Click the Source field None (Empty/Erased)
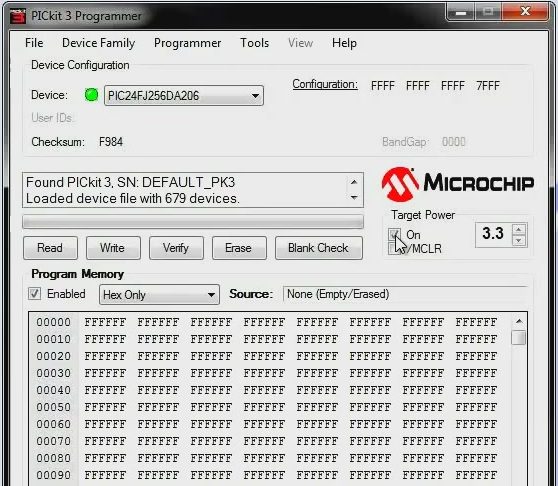This screenshot has width=558, height=486. pyautogui.click(x=405, y=295)
